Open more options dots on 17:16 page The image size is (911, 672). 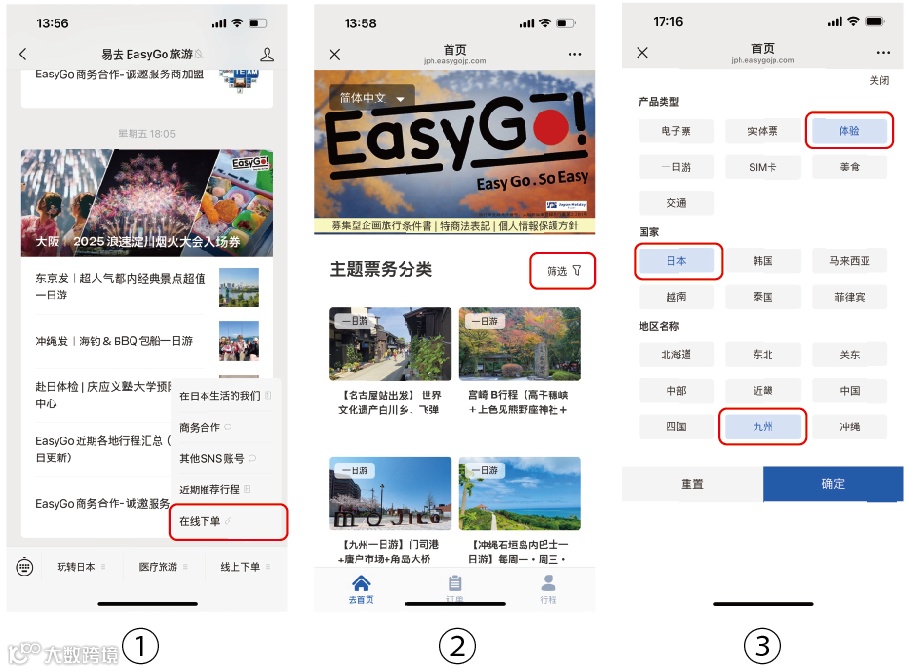click(x=883, y=53)
